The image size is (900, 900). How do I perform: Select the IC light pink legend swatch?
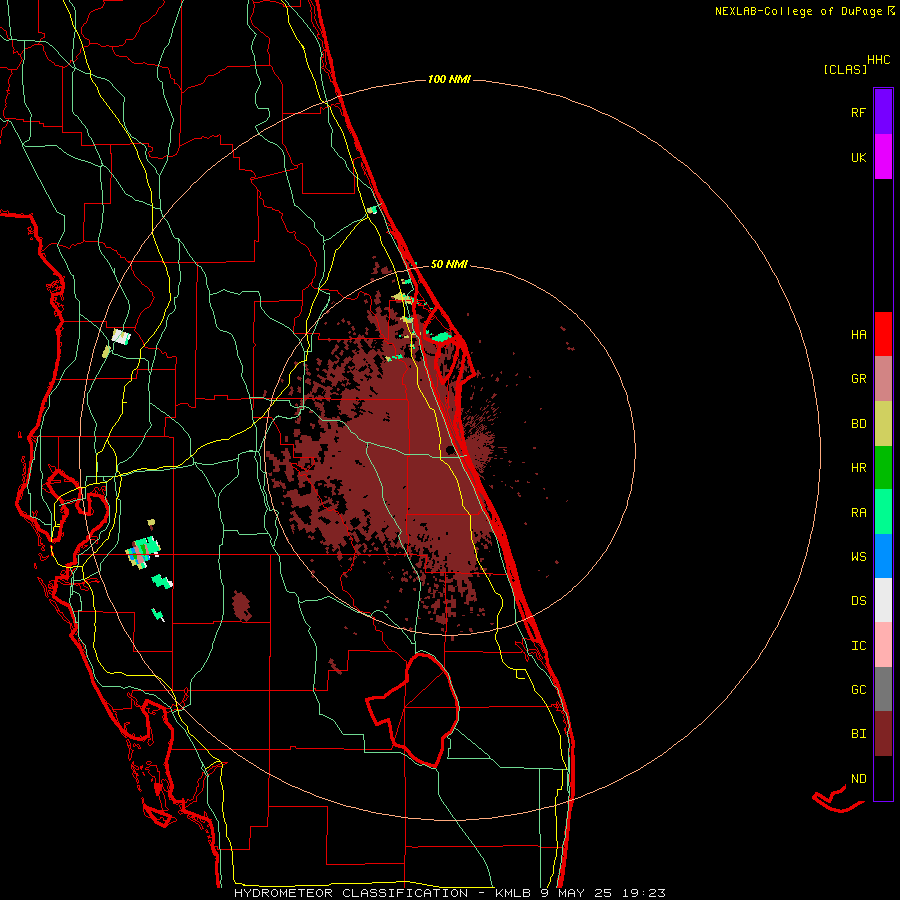(x=883, y=645)
